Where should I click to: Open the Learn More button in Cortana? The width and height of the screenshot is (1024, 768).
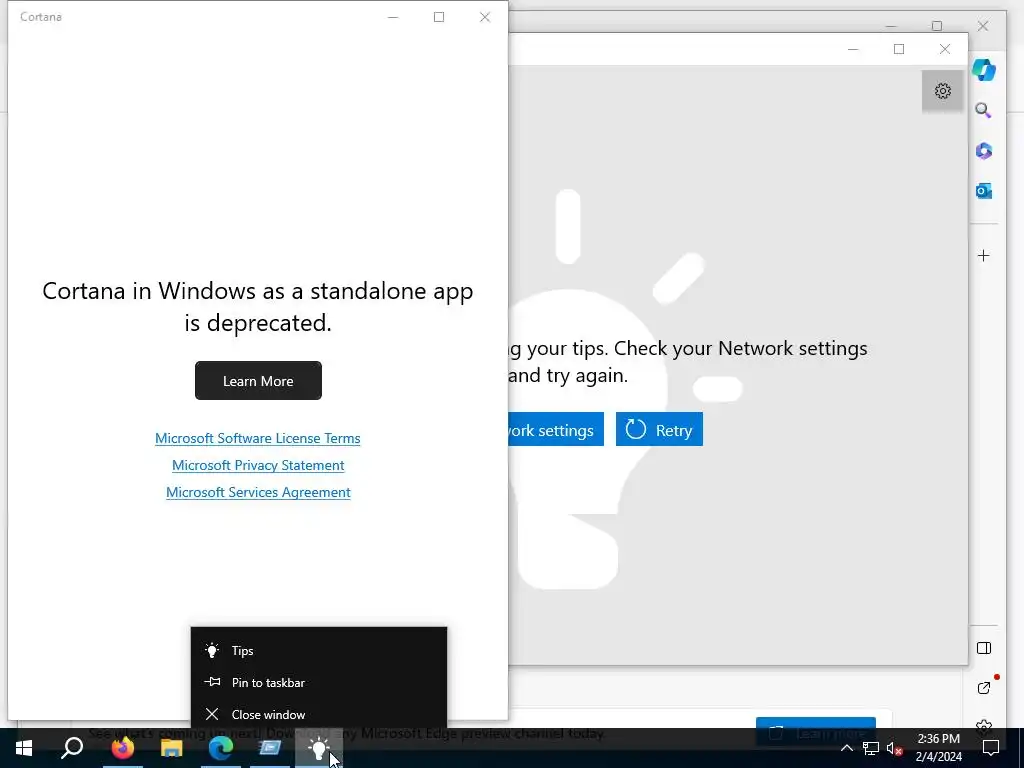point(258,381)
